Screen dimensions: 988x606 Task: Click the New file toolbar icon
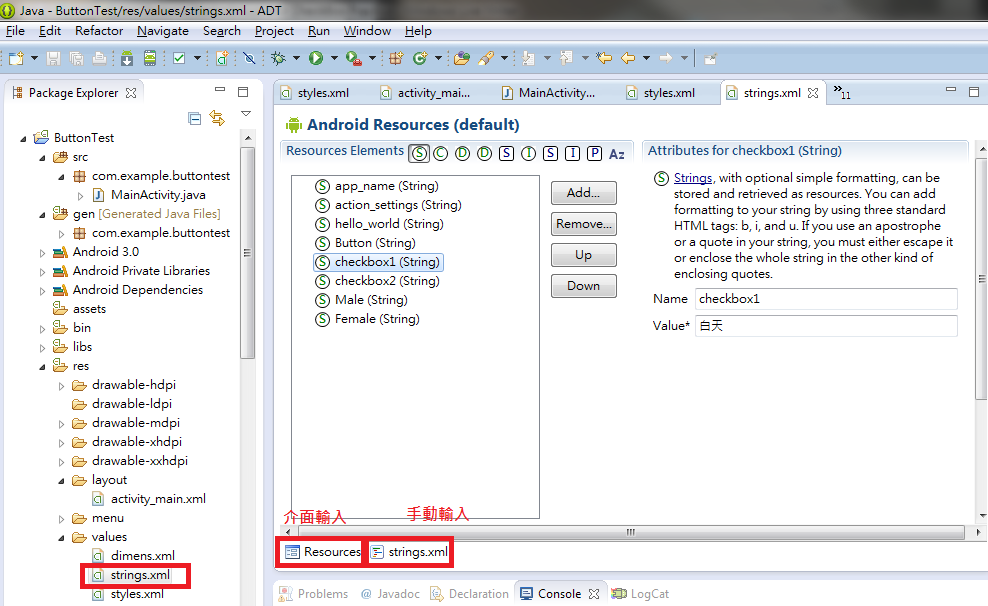point(16,59)
